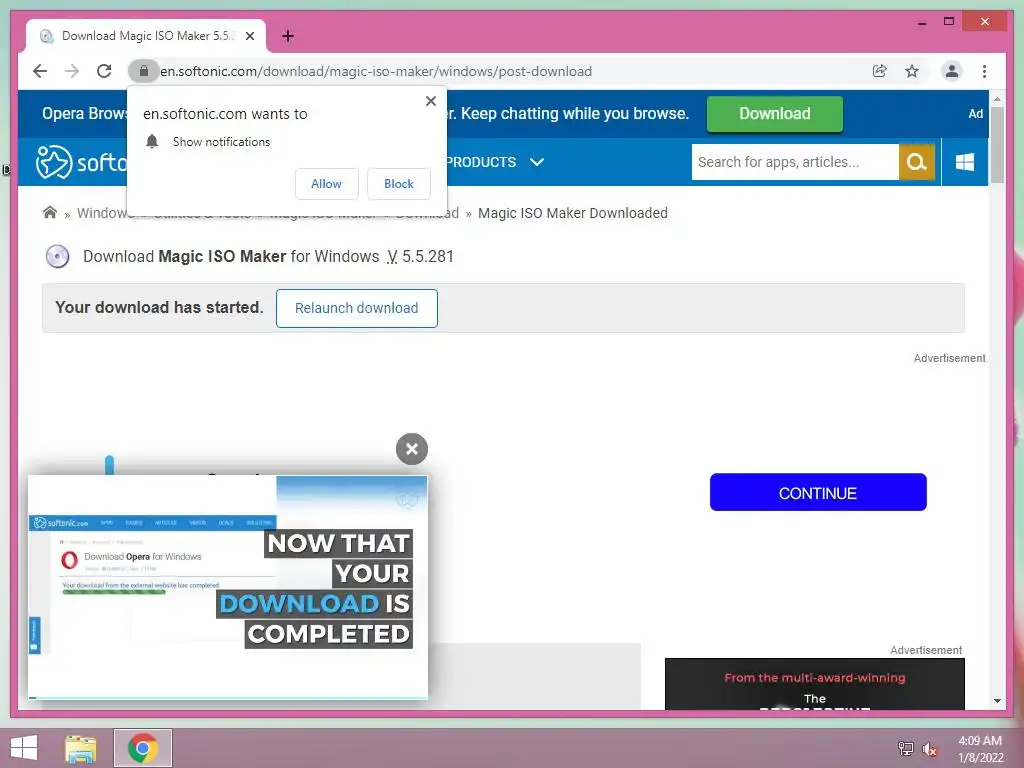The image size is (1024, 768).
Task: Reload the page with the refresh icon
Action: 104,71
